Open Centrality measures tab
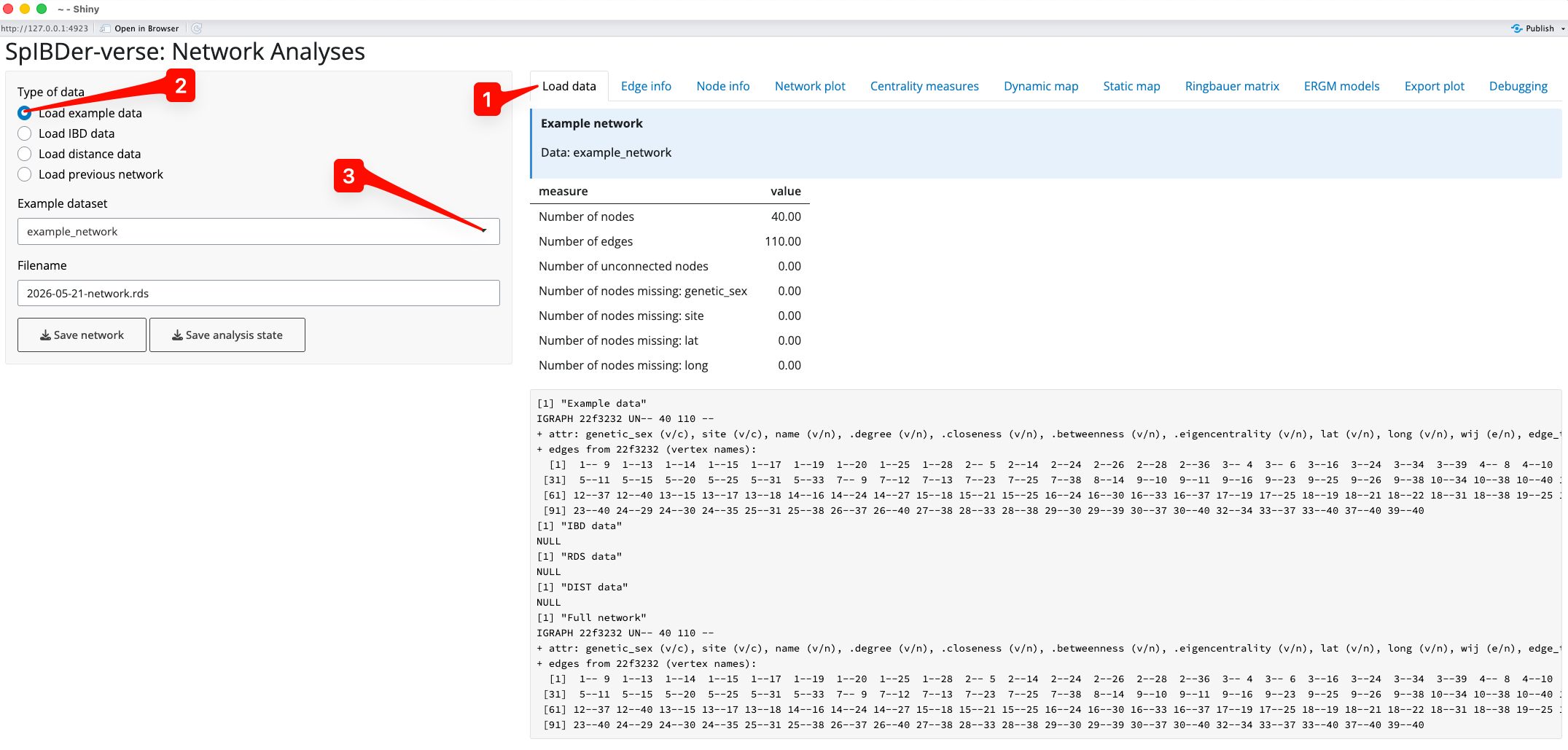This screenshot has height=750, width=1568. pos(924,86)
